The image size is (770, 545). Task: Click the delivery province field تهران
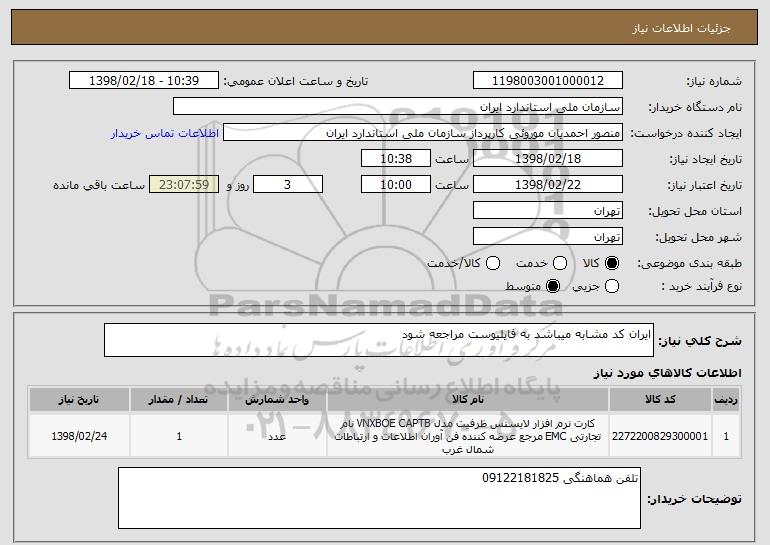[x=548, y=211]
